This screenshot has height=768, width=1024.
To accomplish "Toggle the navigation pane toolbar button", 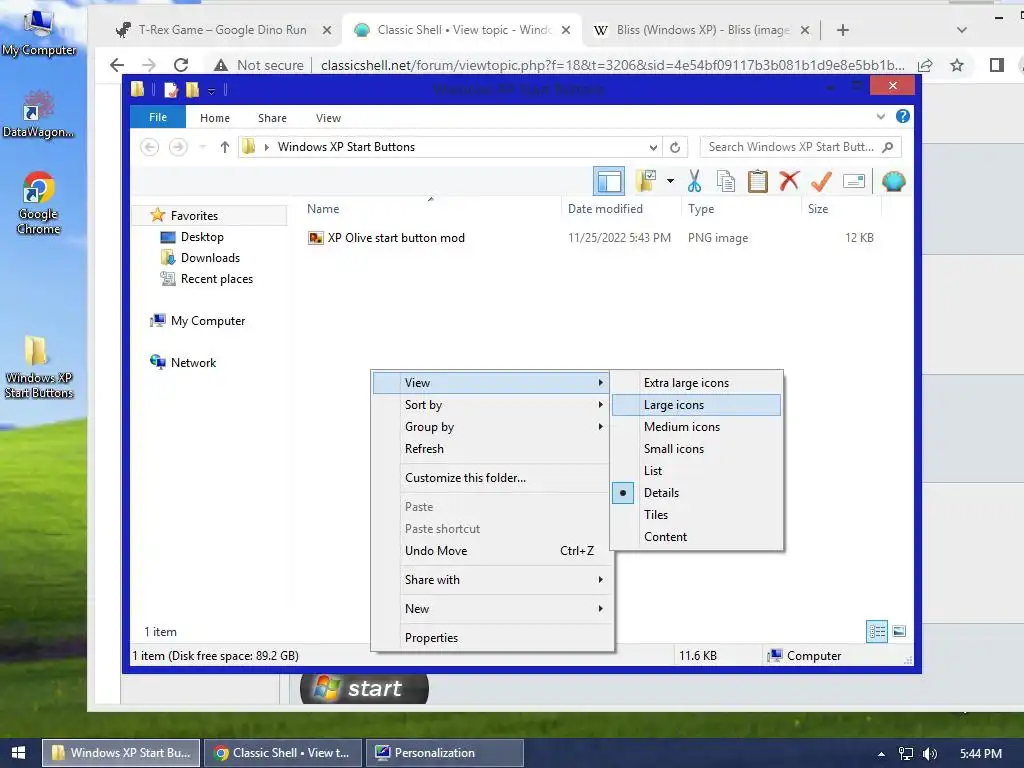I will point(609,181).
